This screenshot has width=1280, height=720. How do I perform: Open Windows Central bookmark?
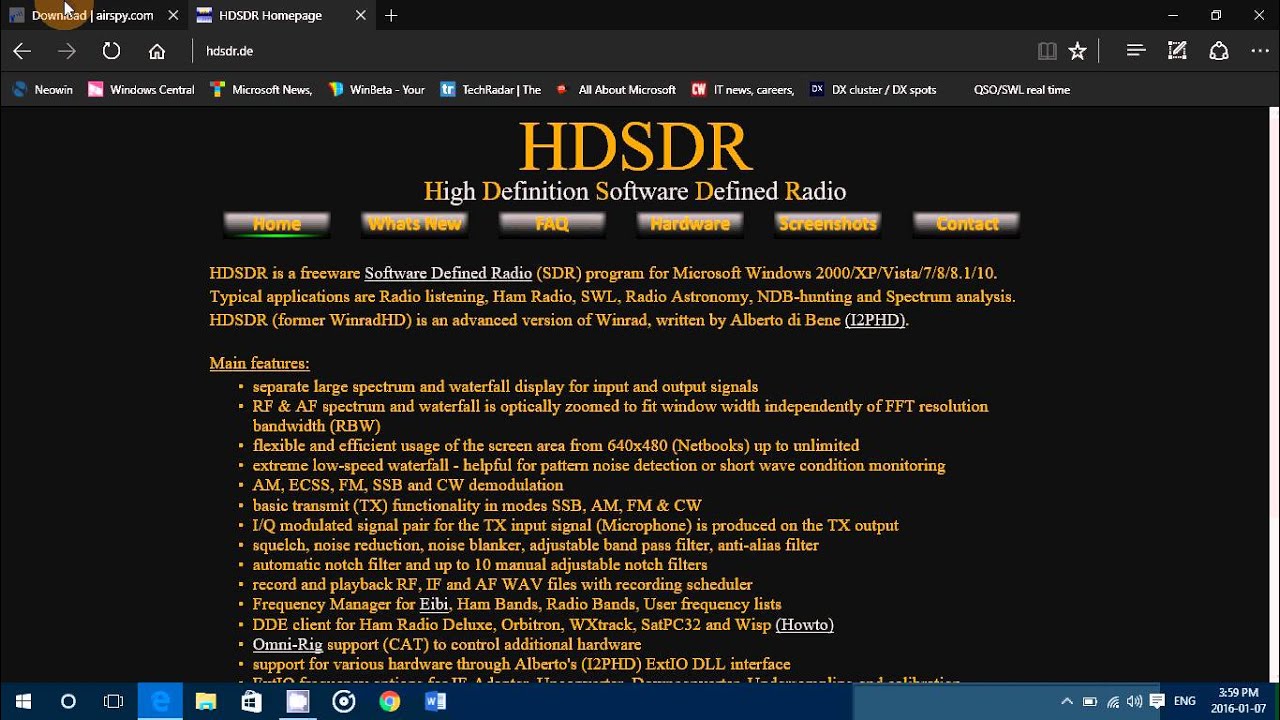[x=141, y=90]
